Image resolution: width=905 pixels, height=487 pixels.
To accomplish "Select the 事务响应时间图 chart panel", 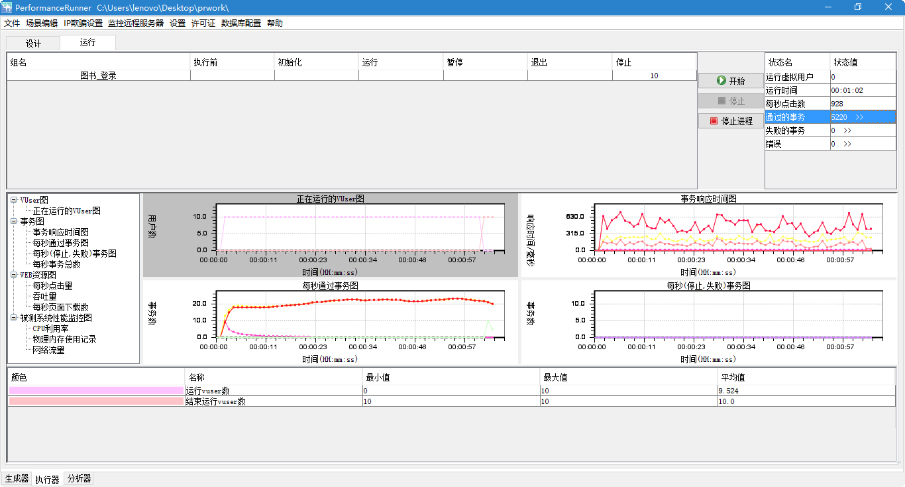I will [x=708, y=235].
